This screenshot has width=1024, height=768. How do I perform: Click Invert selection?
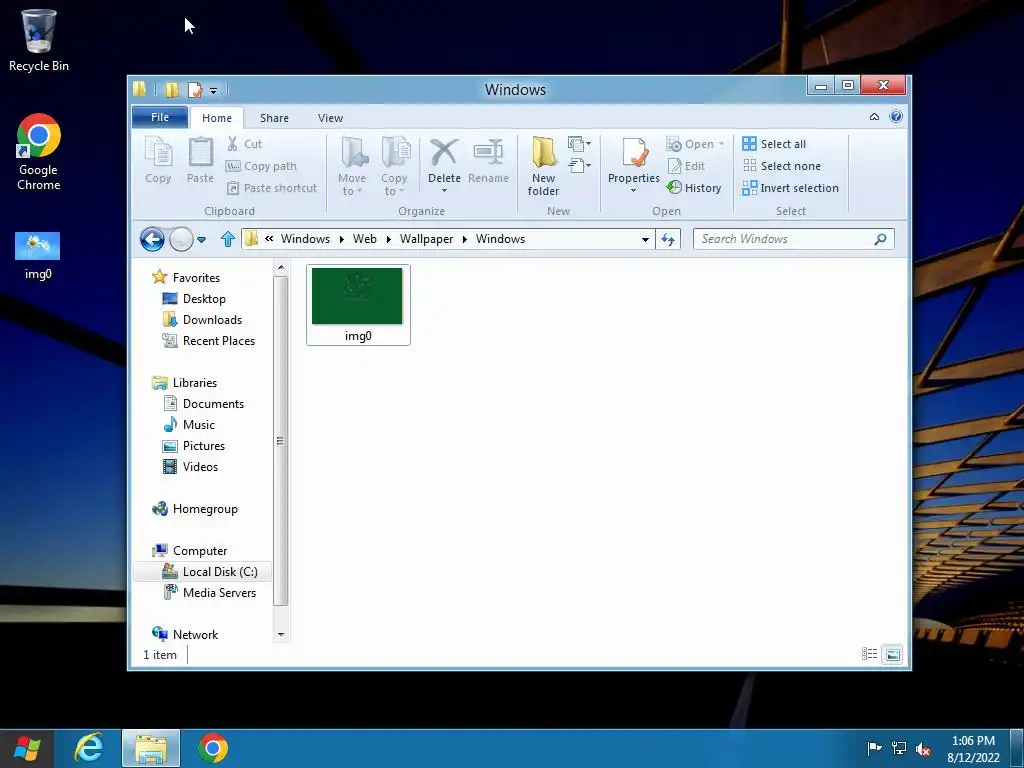[790, 188]
